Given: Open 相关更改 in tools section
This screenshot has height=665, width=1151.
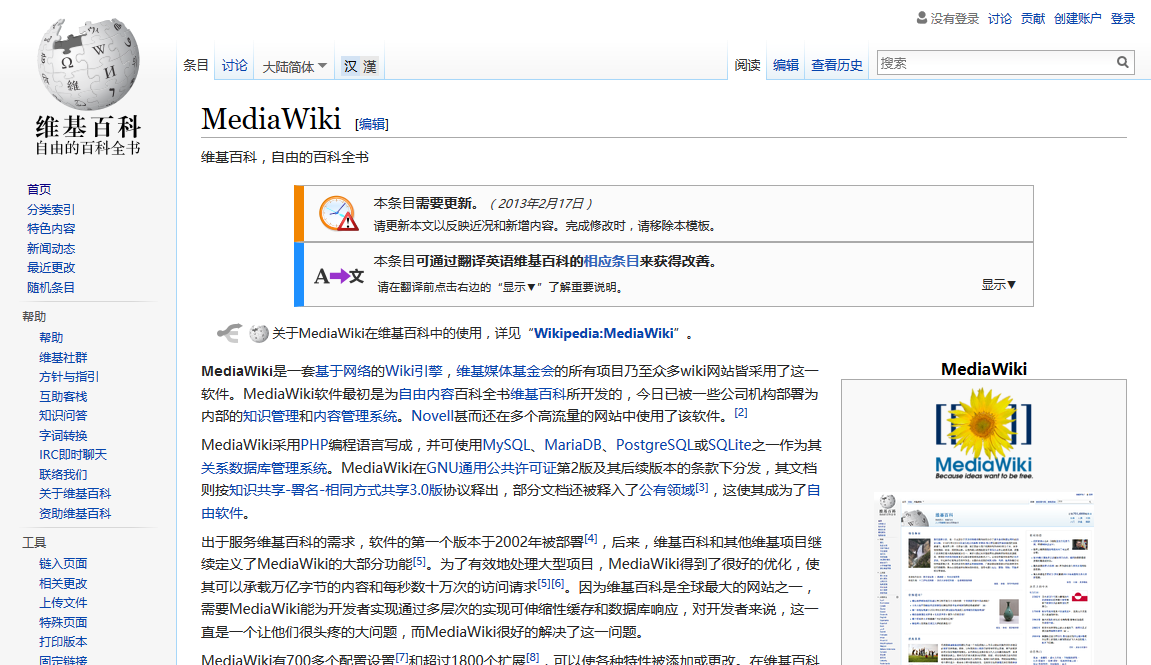Looking at the screenshot, I should [x=63, y=583].
